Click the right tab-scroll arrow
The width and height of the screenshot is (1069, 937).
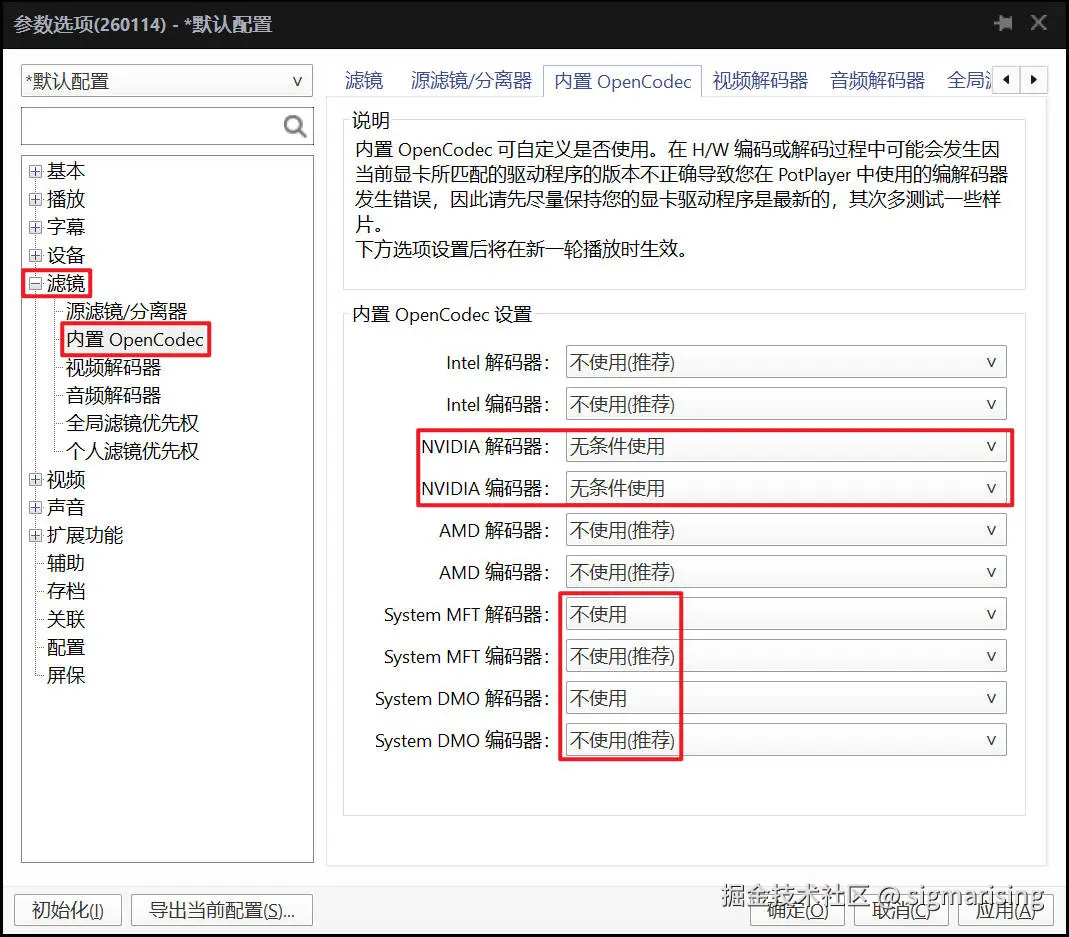pos(1035,80)
